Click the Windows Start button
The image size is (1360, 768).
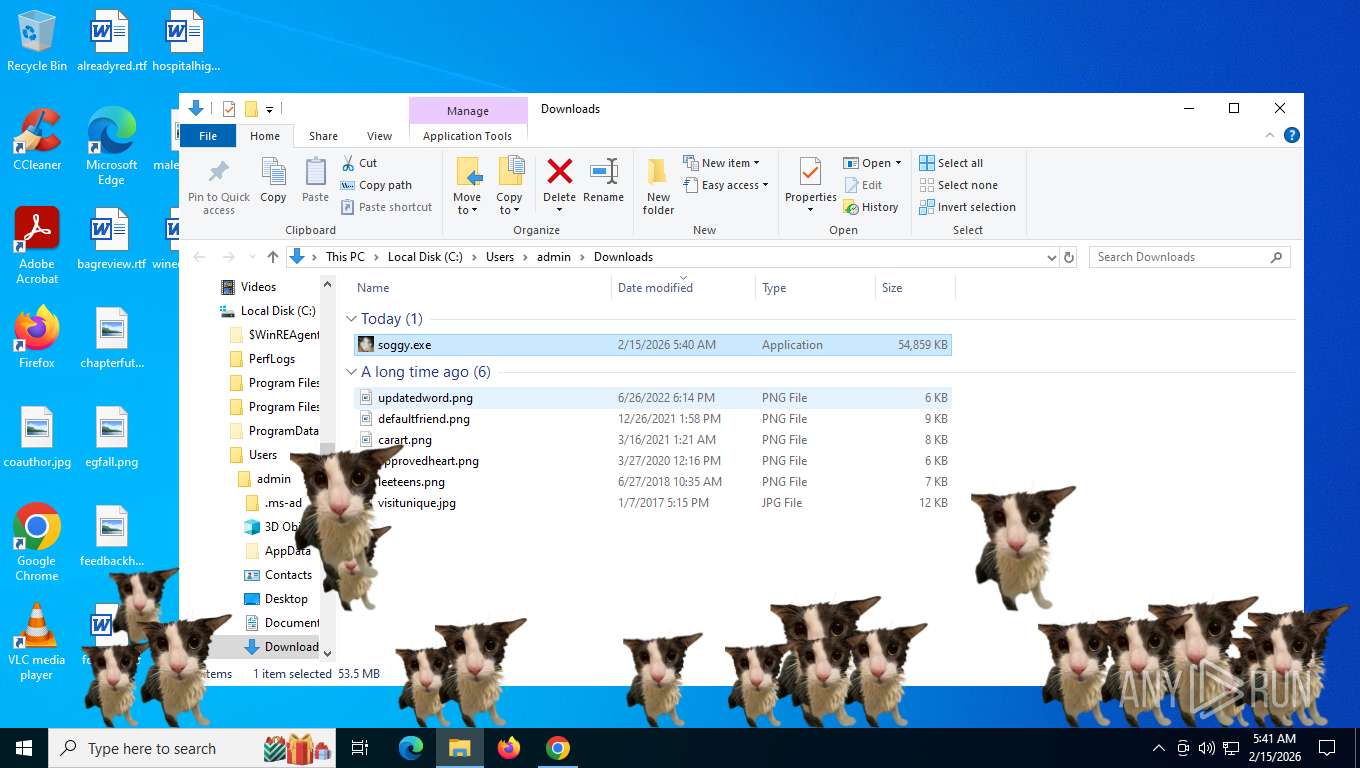(24, 748)
